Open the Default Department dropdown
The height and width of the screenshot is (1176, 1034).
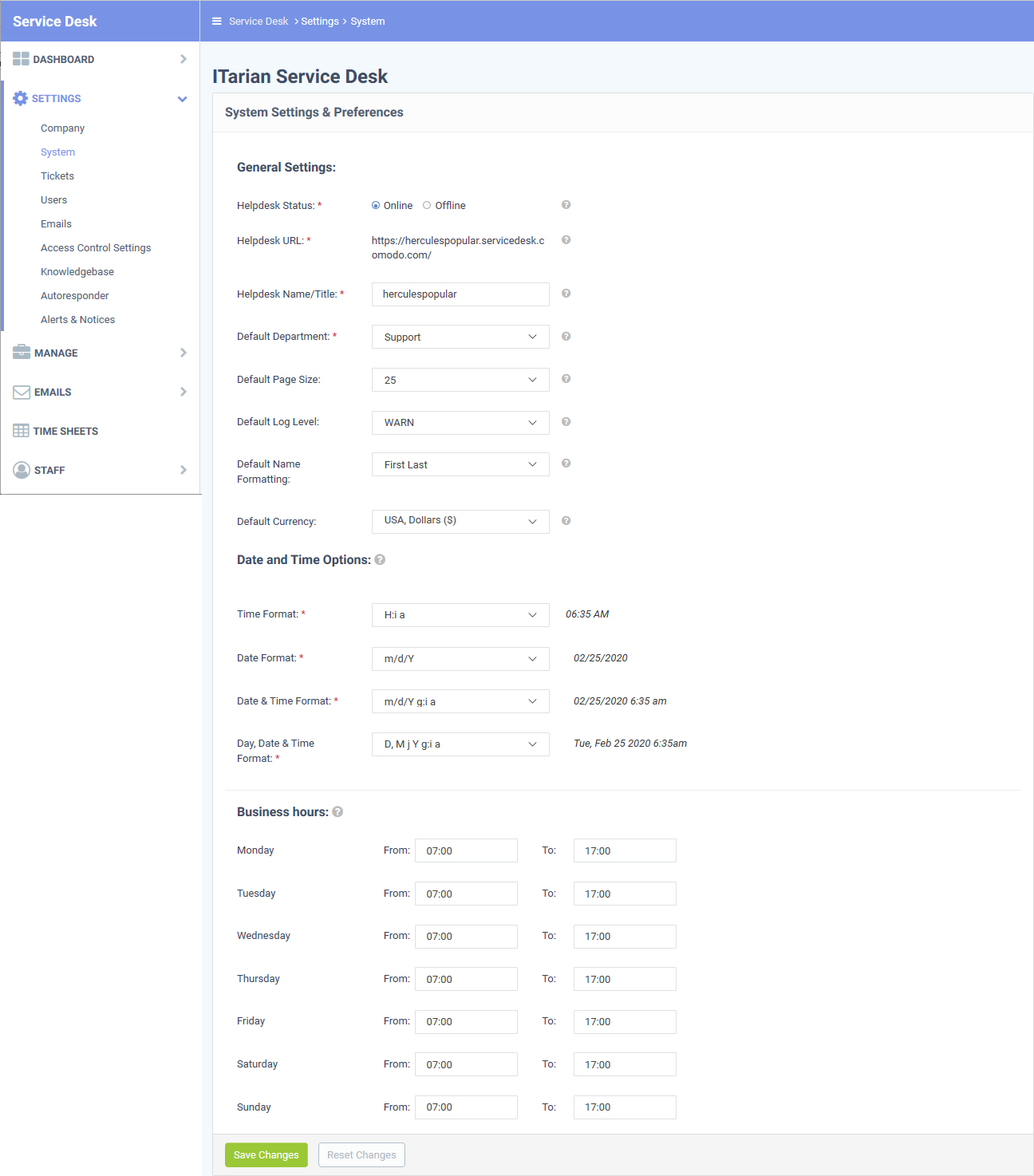coord(460,337)
